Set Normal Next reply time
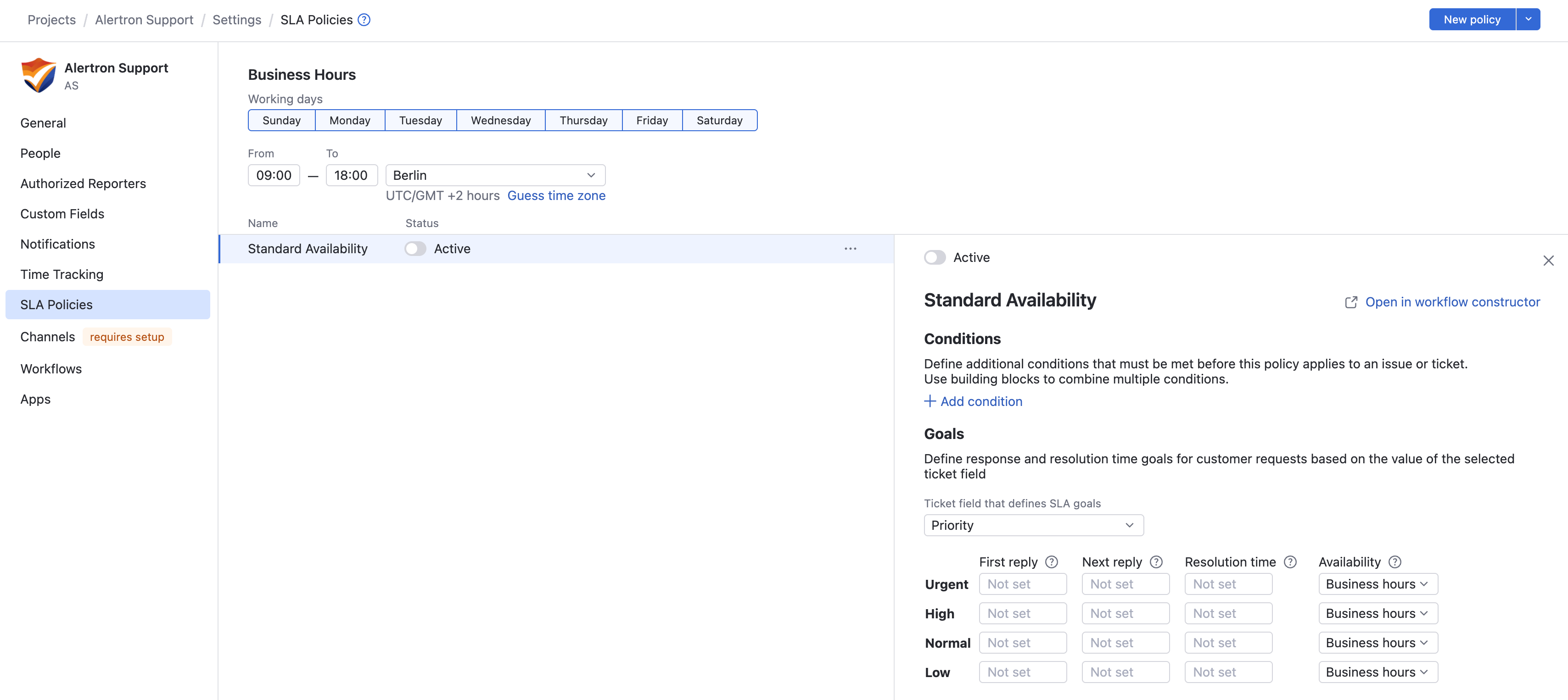1568x700 pixels. 1126,643
